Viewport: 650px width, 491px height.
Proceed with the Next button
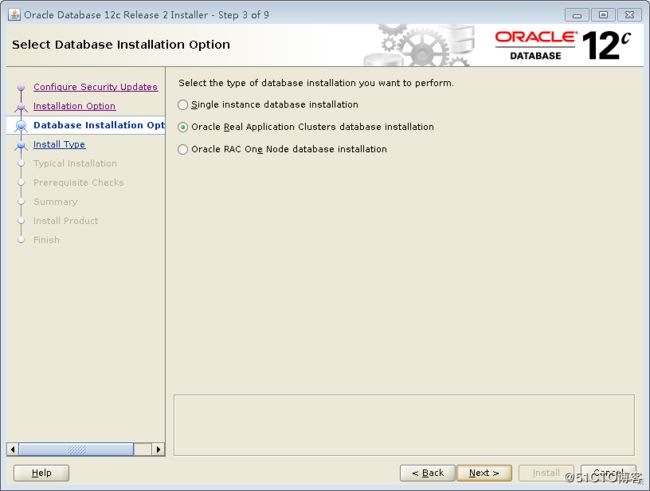[484, 473]
